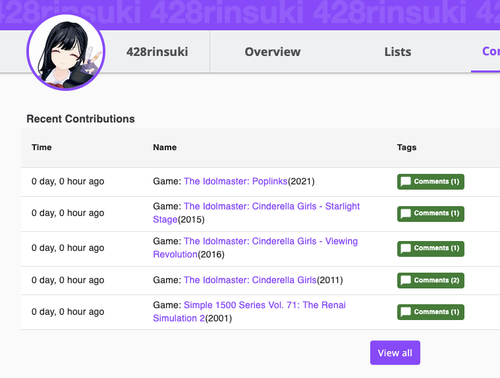
Task: Click the Tags column header
Action: coord(407,147)
